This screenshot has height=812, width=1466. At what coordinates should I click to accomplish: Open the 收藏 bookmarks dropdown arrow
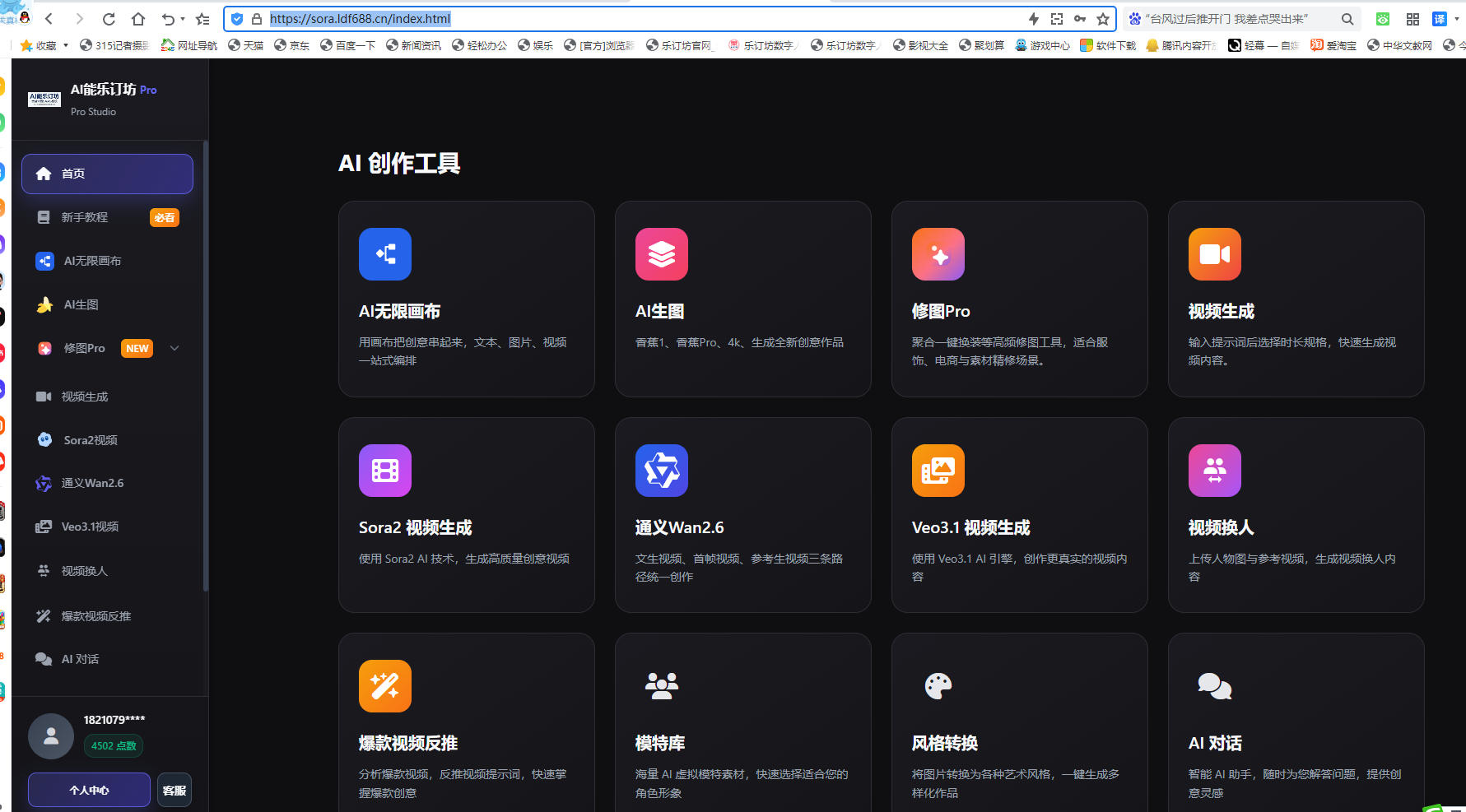(66, 45)
